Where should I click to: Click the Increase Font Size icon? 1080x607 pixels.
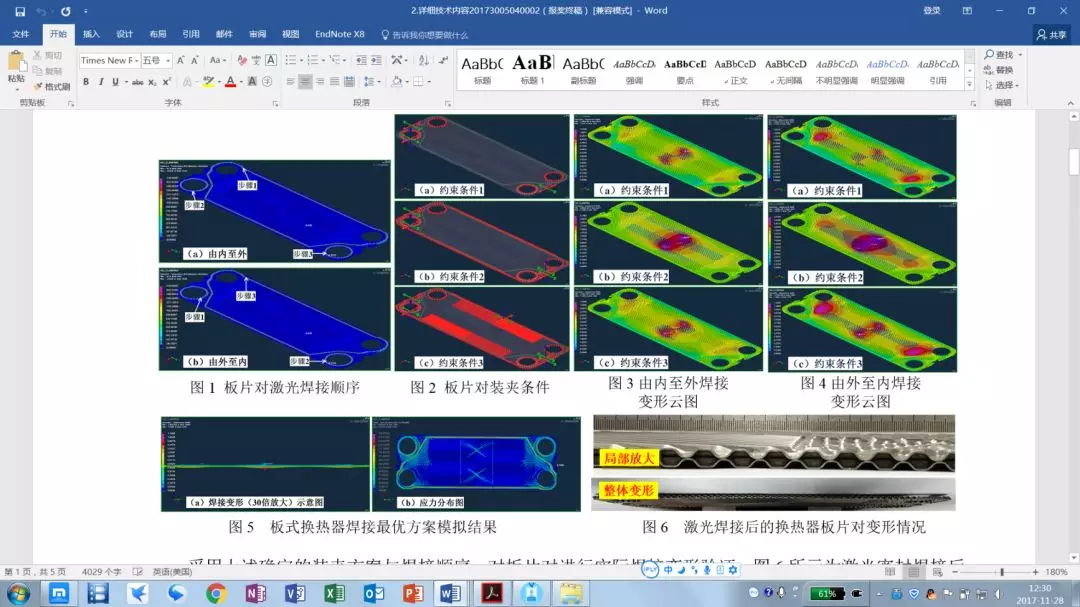click(x=180, y=59)
